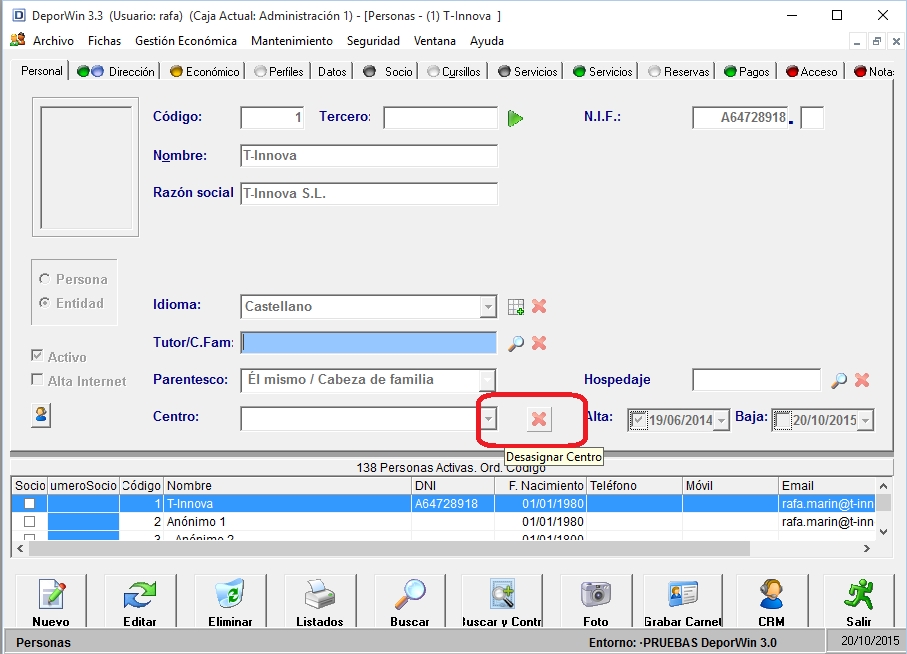Check the Socio box for Anónimo 1 row
907x654 pixels.
point(30,522)
